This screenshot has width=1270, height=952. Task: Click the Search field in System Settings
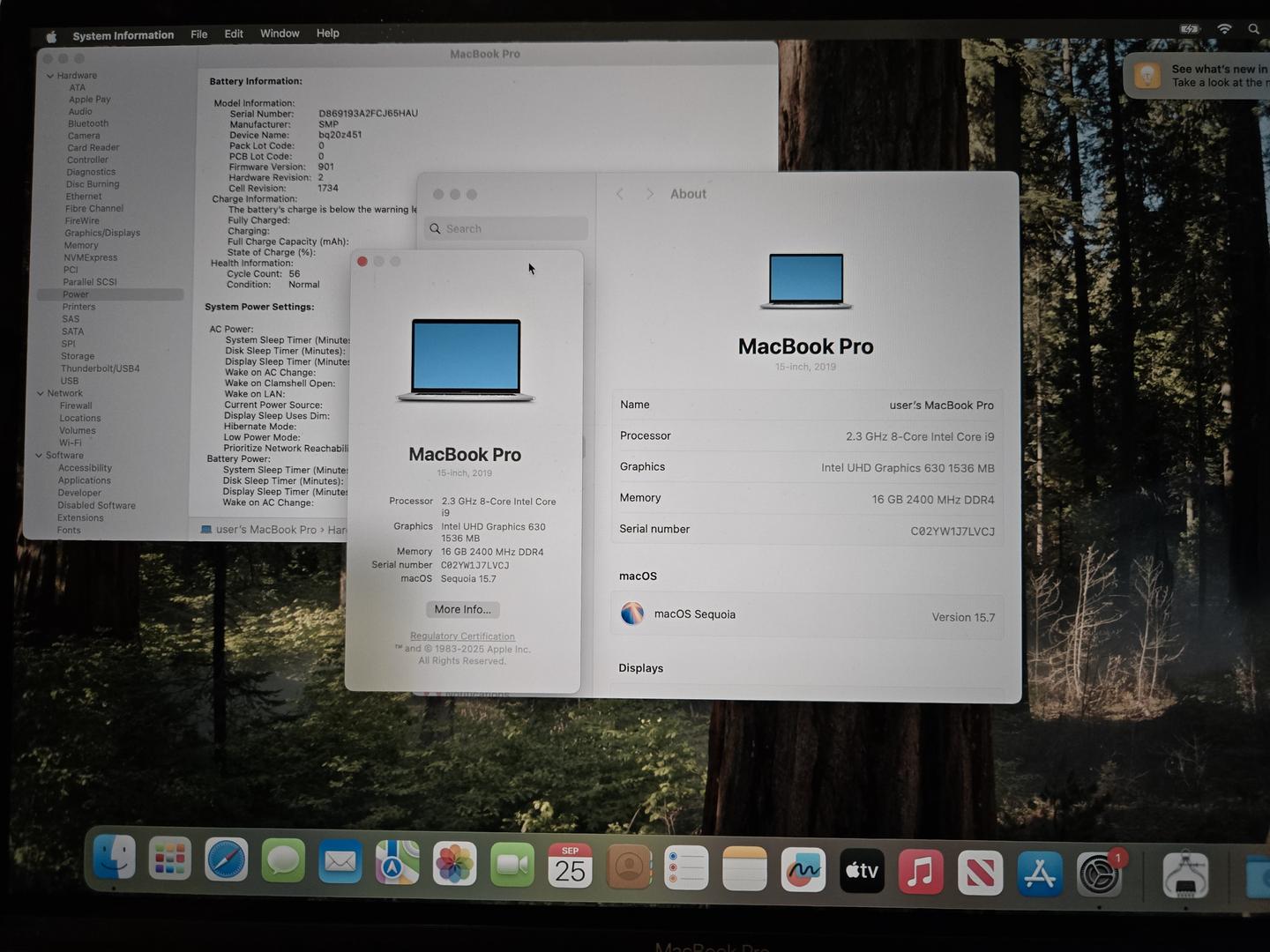(x=506, y=228)
